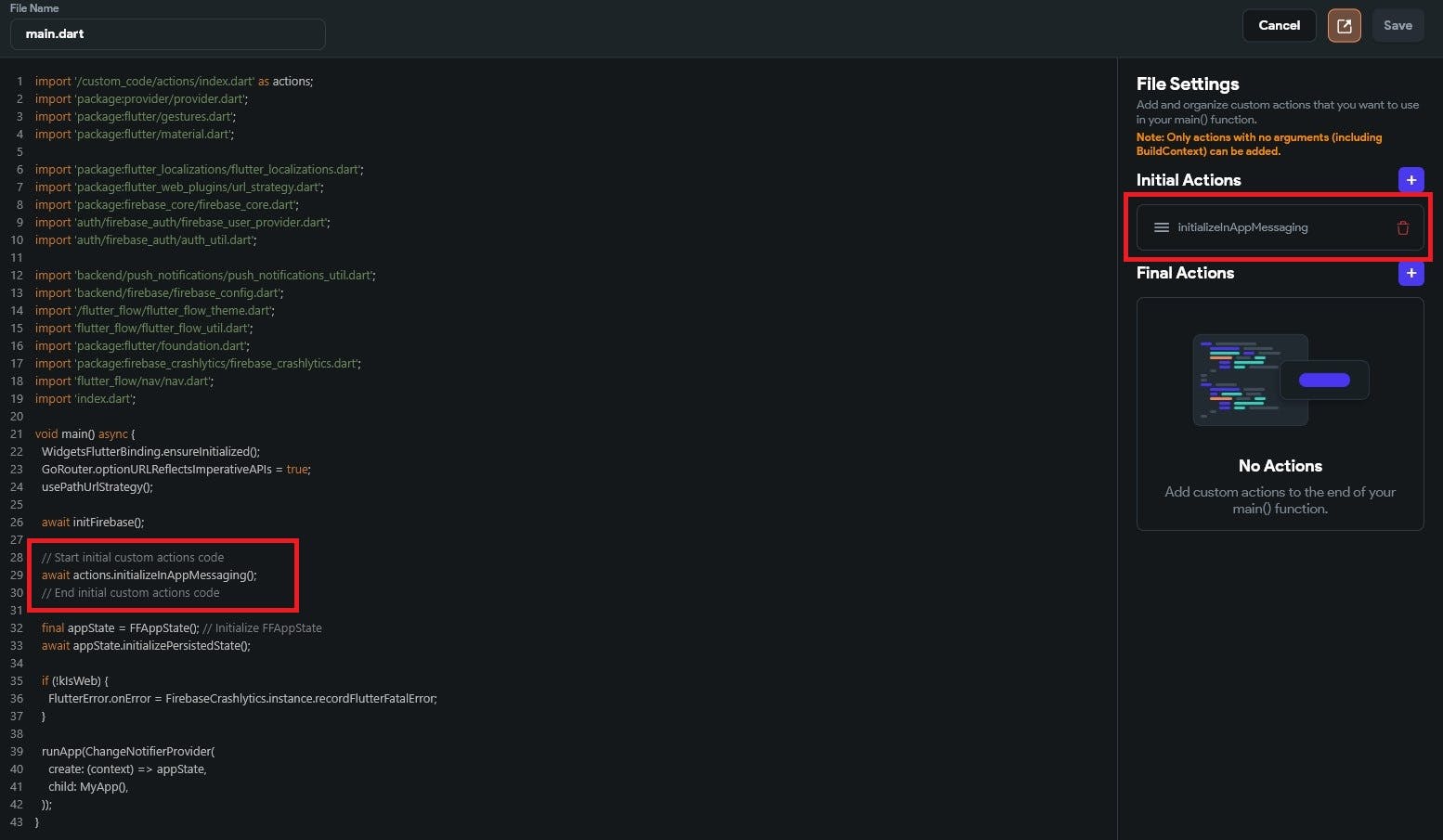The height and width of the screenshot is (840, 1443).
Task: Click the File Settings heading
Action: [x=1187, y=84]
